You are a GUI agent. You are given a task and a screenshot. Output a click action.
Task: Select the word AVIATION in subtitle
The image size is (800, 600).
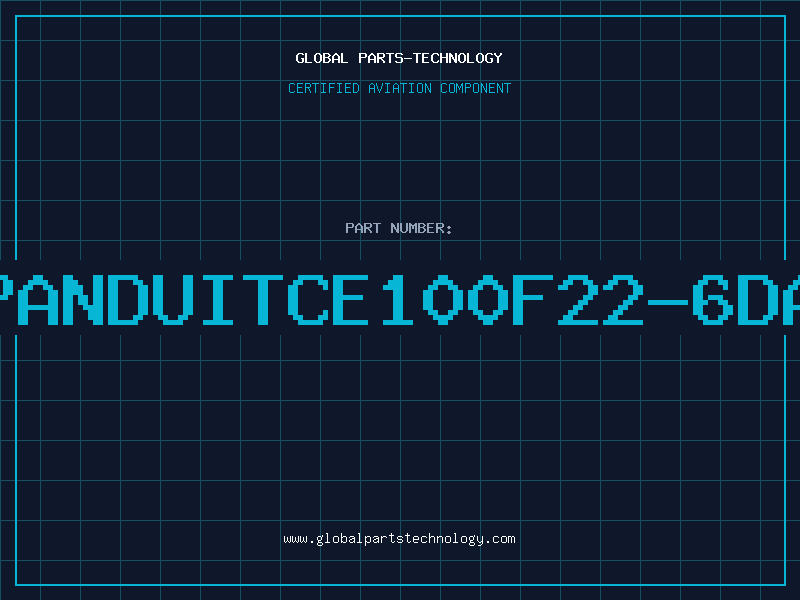400,88
